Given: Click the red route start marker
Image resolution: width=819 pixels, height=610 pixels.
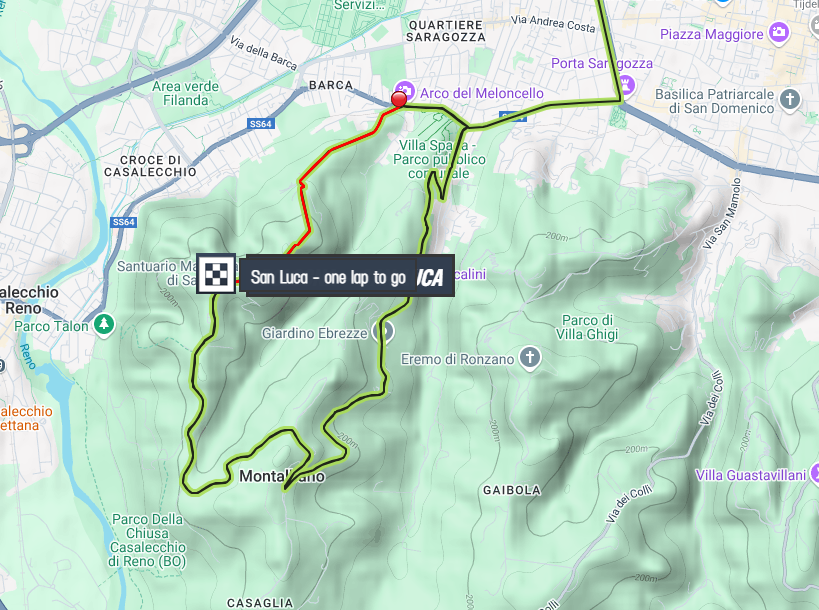Looking at the screenshot, I should point(399,99).
